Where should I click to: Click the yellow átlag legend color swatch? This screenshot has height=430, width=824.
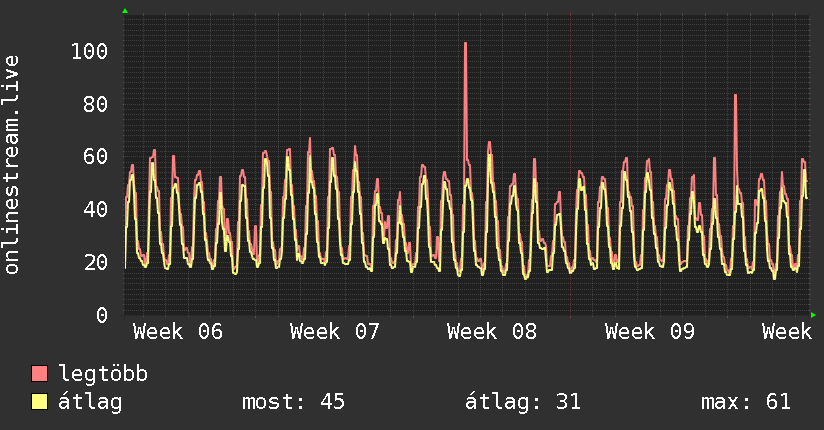click(39, 402)
